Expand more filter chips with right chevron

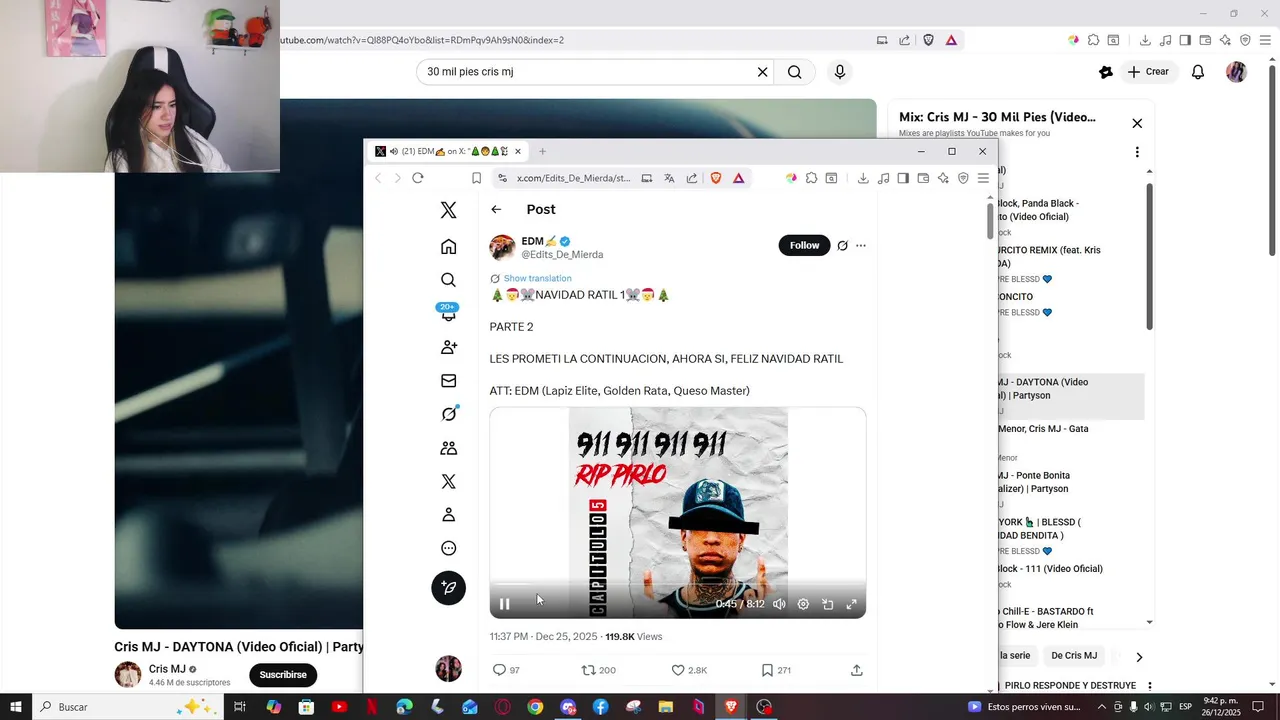tap(1138, 657)
